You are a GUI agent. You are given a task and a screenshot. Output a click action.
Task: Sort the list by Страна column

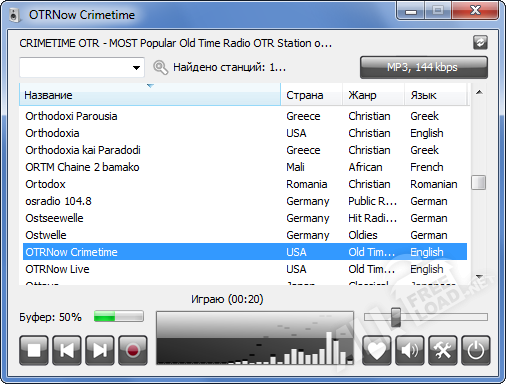tap(312, 95)
